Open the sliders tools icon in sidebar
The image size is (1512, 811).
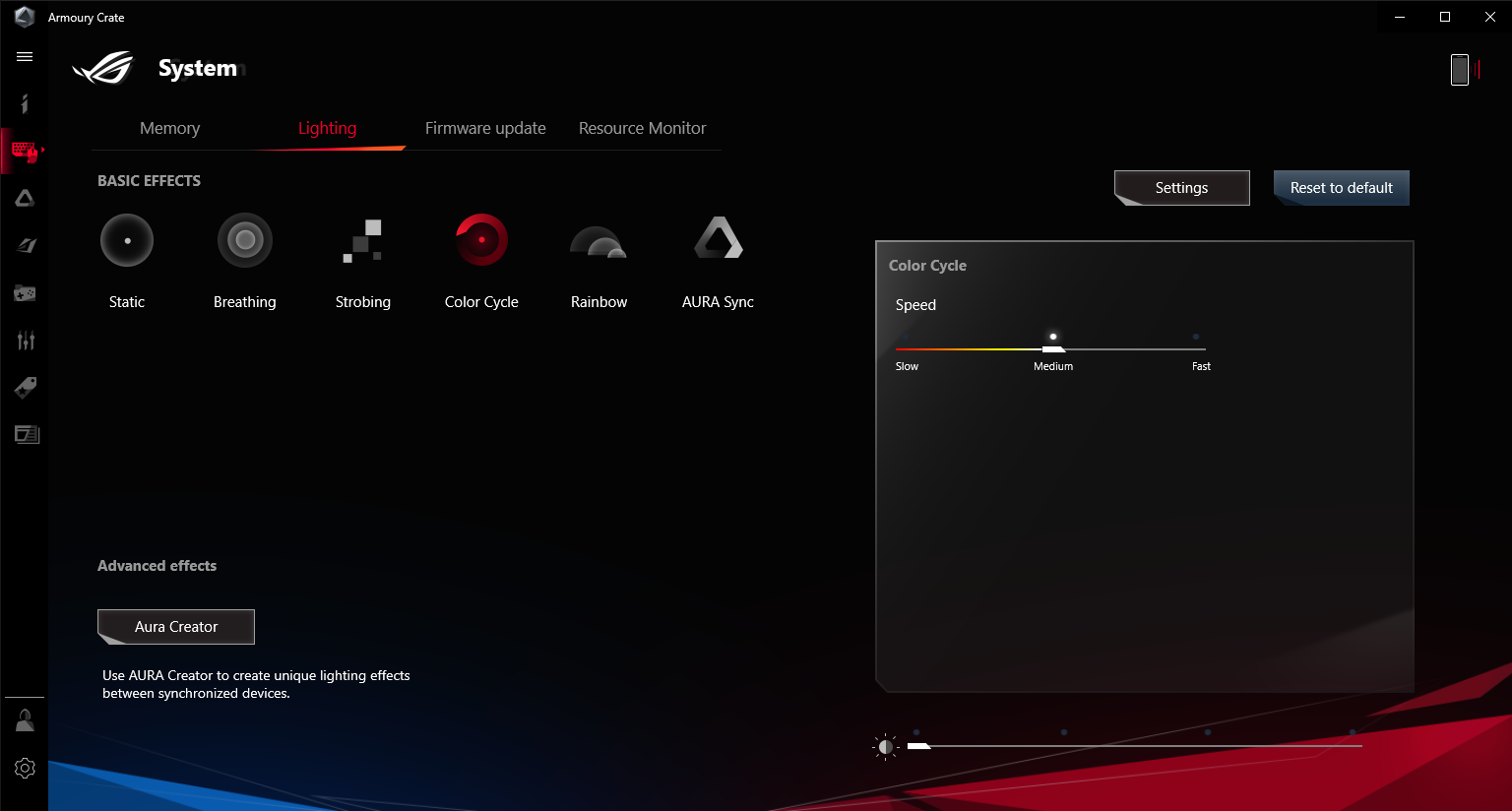26,341
